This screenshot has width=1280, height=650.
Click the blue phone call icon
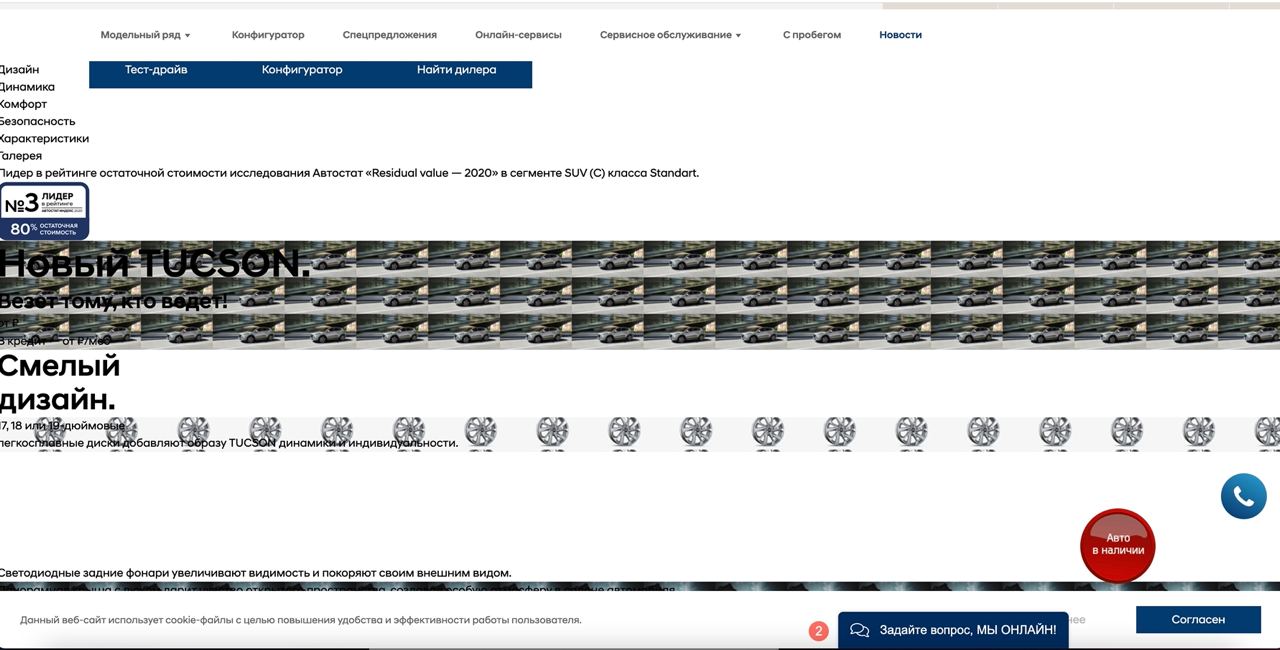point(1243,496)
